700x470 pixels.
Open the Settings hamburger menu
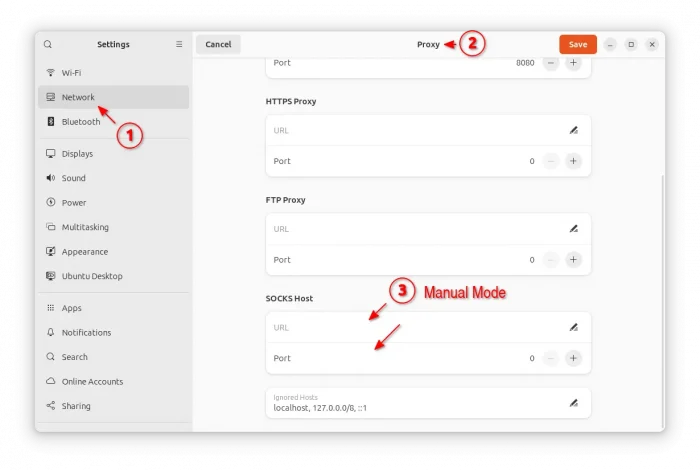point(179,45)
